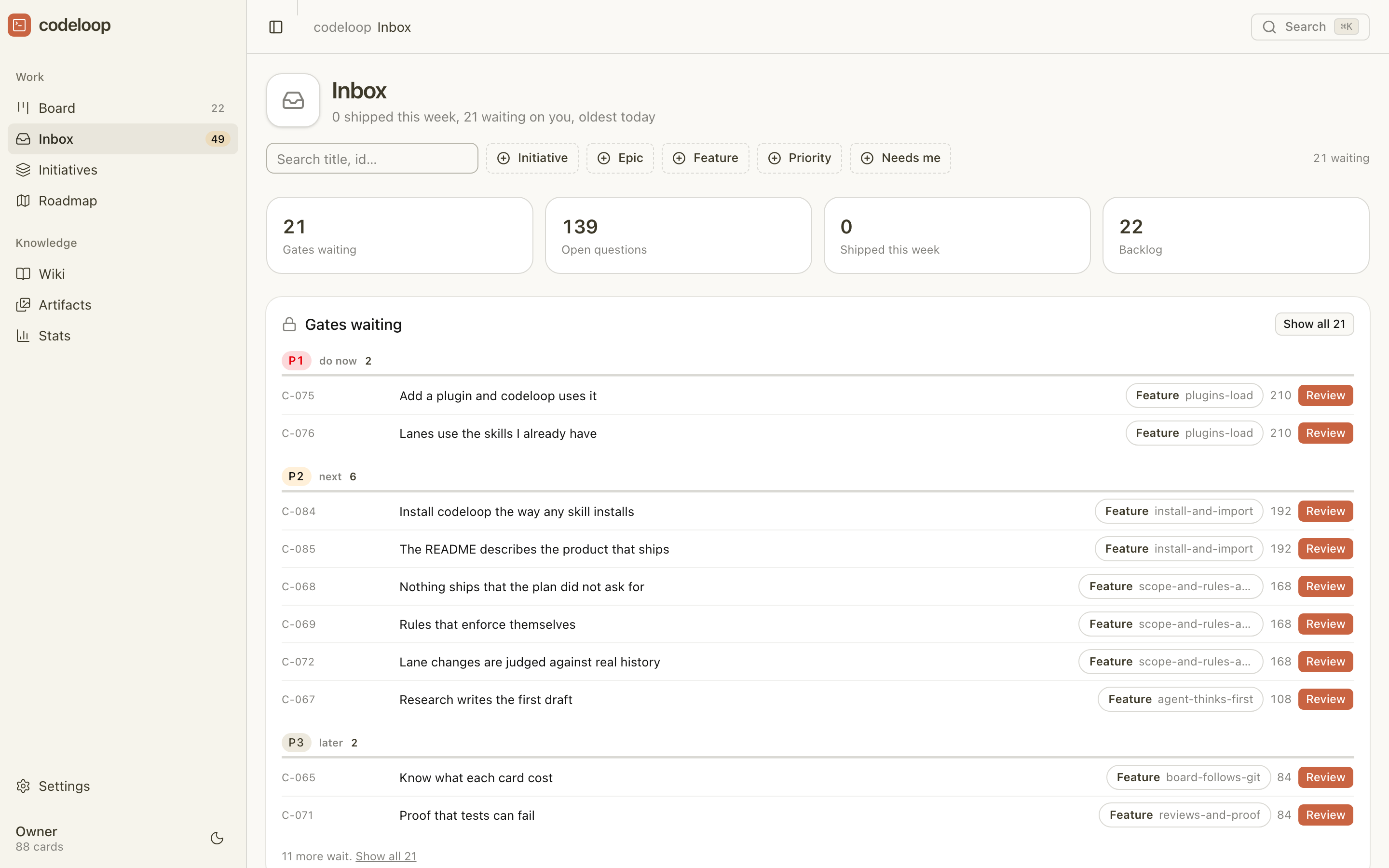
Task: Click the Settings gear icon
Action: coord(23,786)
